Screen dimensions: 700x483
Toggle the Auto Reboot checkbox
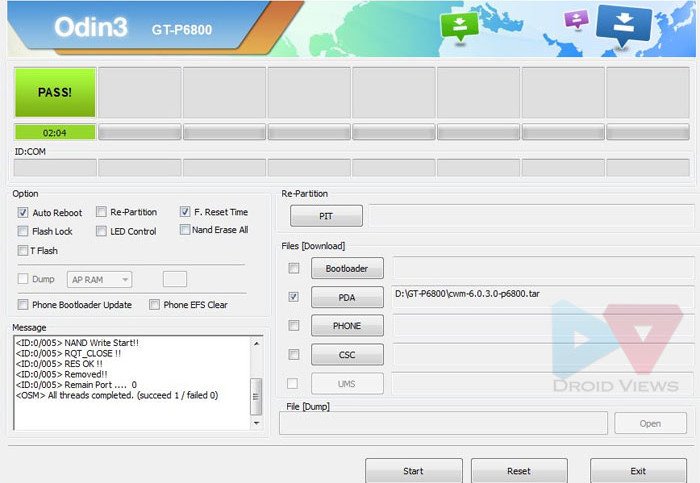pos(23,212)
